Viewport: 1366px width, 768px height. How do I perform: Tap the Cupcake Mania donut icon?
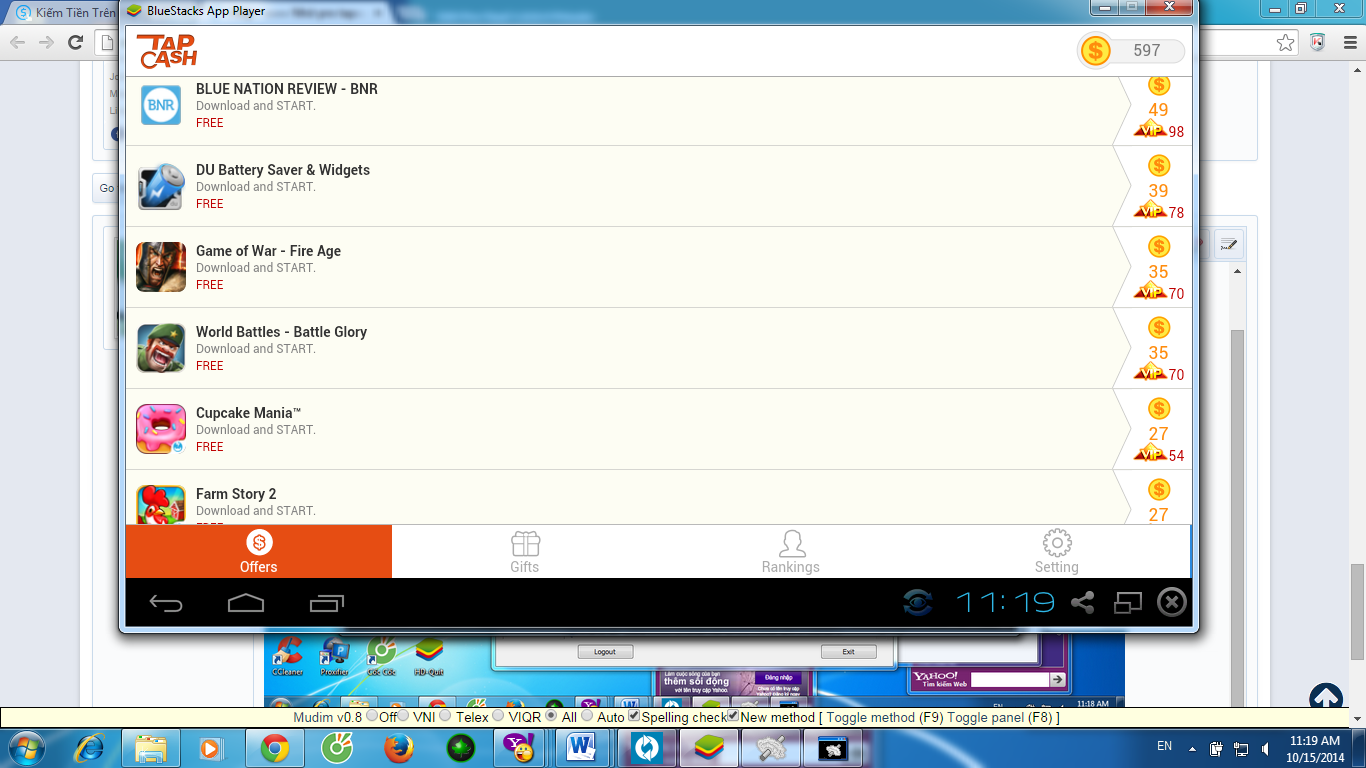click(161, 429)
